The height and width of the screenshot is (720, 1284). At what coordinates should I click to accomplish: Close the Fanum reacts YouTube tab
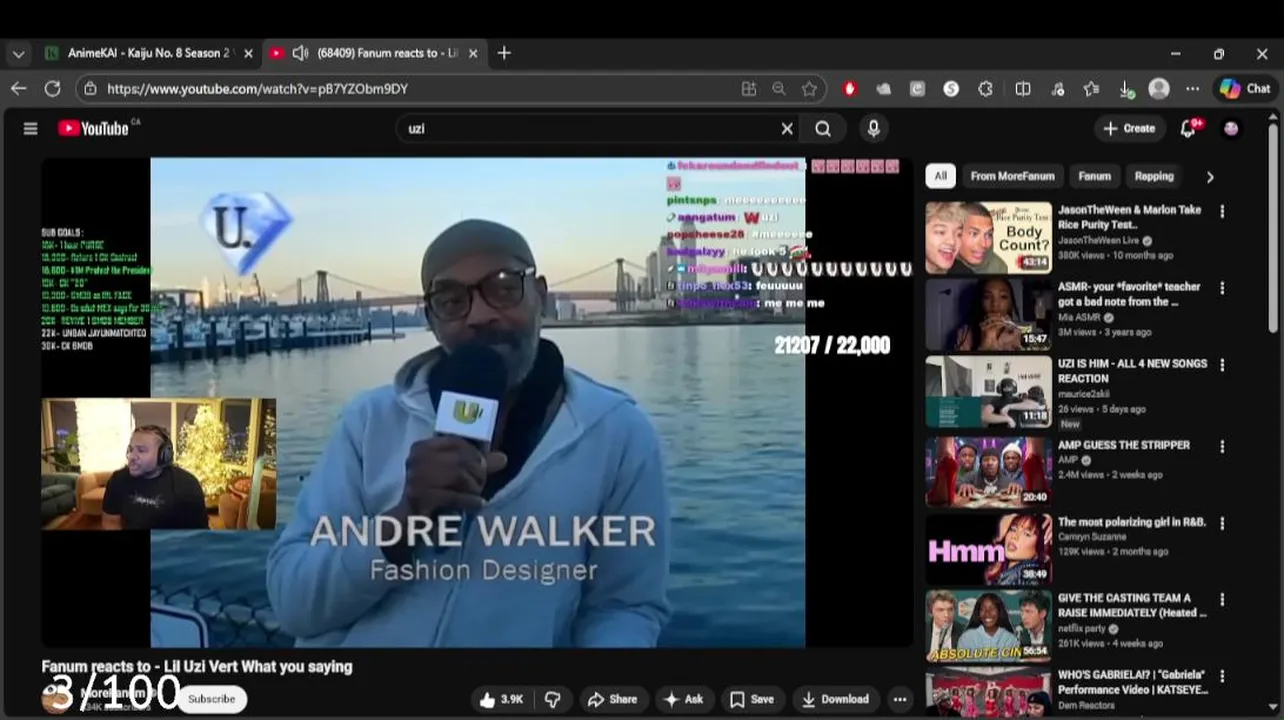tap(473, 54)
